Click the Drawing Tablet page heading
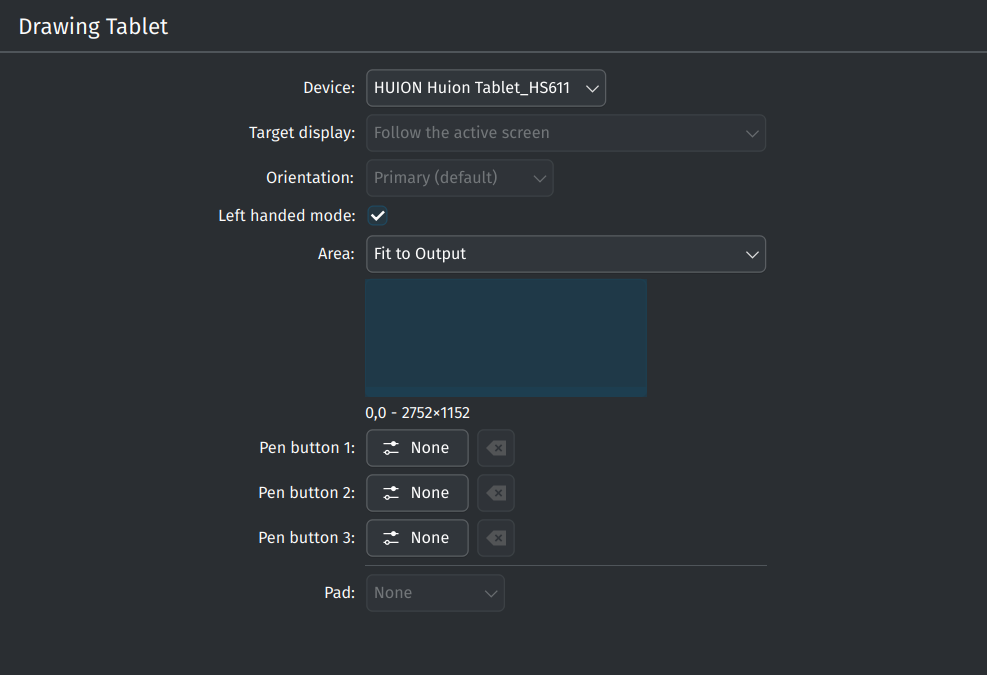 point(93,27)
